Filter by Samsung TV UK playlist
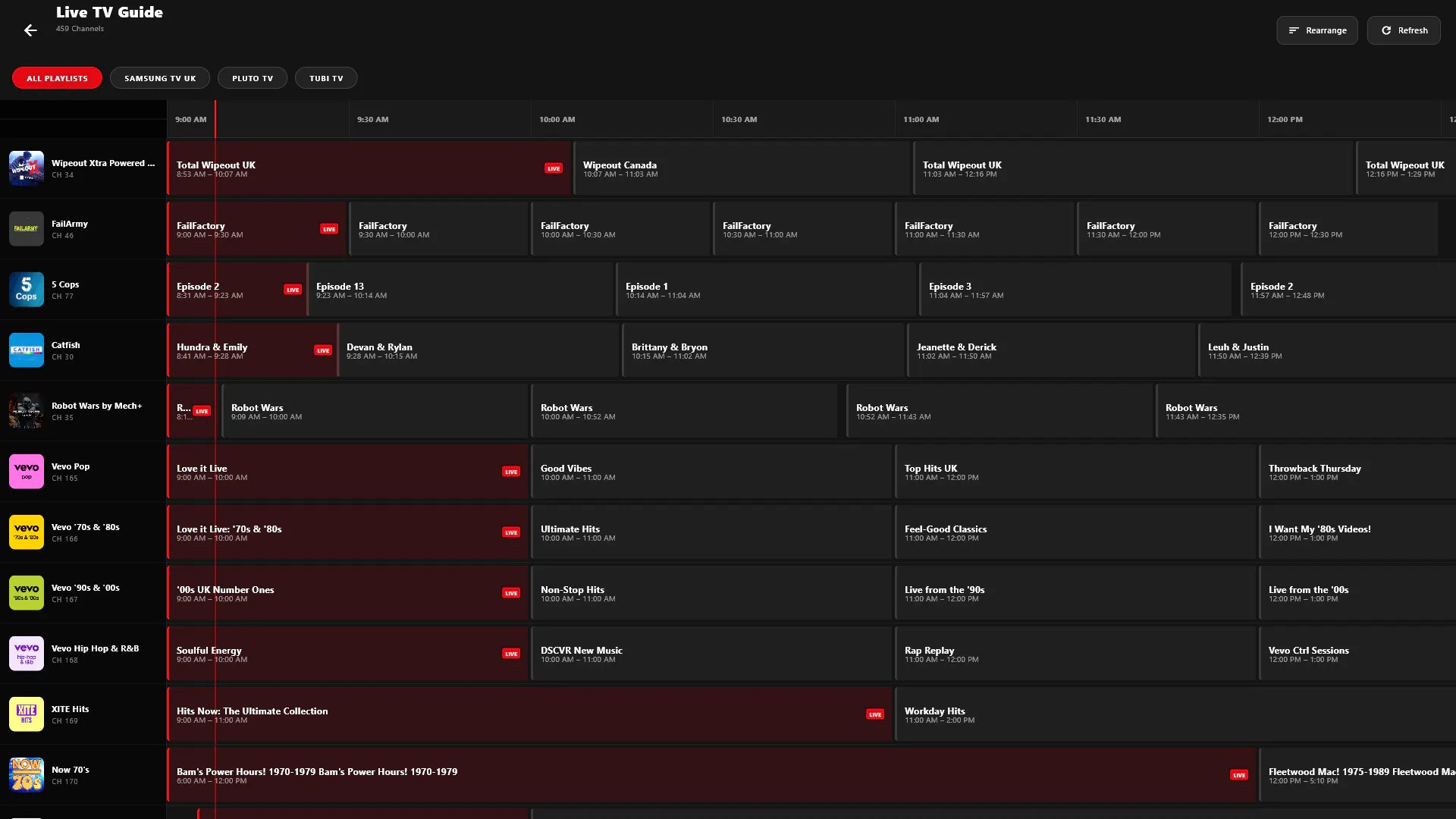 [160, 78]
